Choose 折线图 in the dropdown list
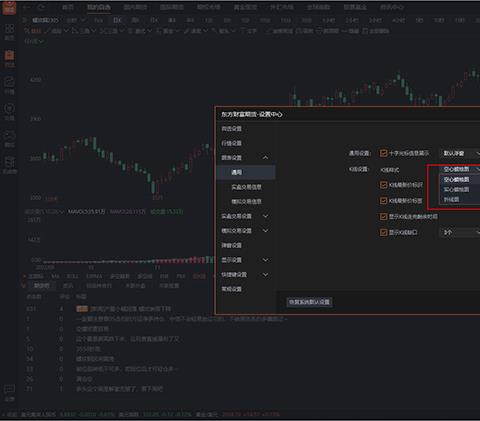480x421 pixels. (460, 199)
